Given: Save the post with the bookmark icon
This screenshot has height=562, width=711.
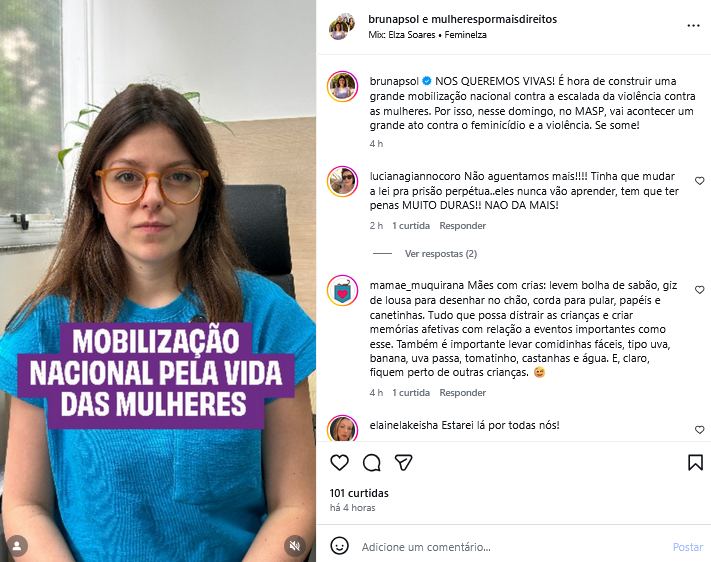Looking at the screenshot, I should [695, 463].
